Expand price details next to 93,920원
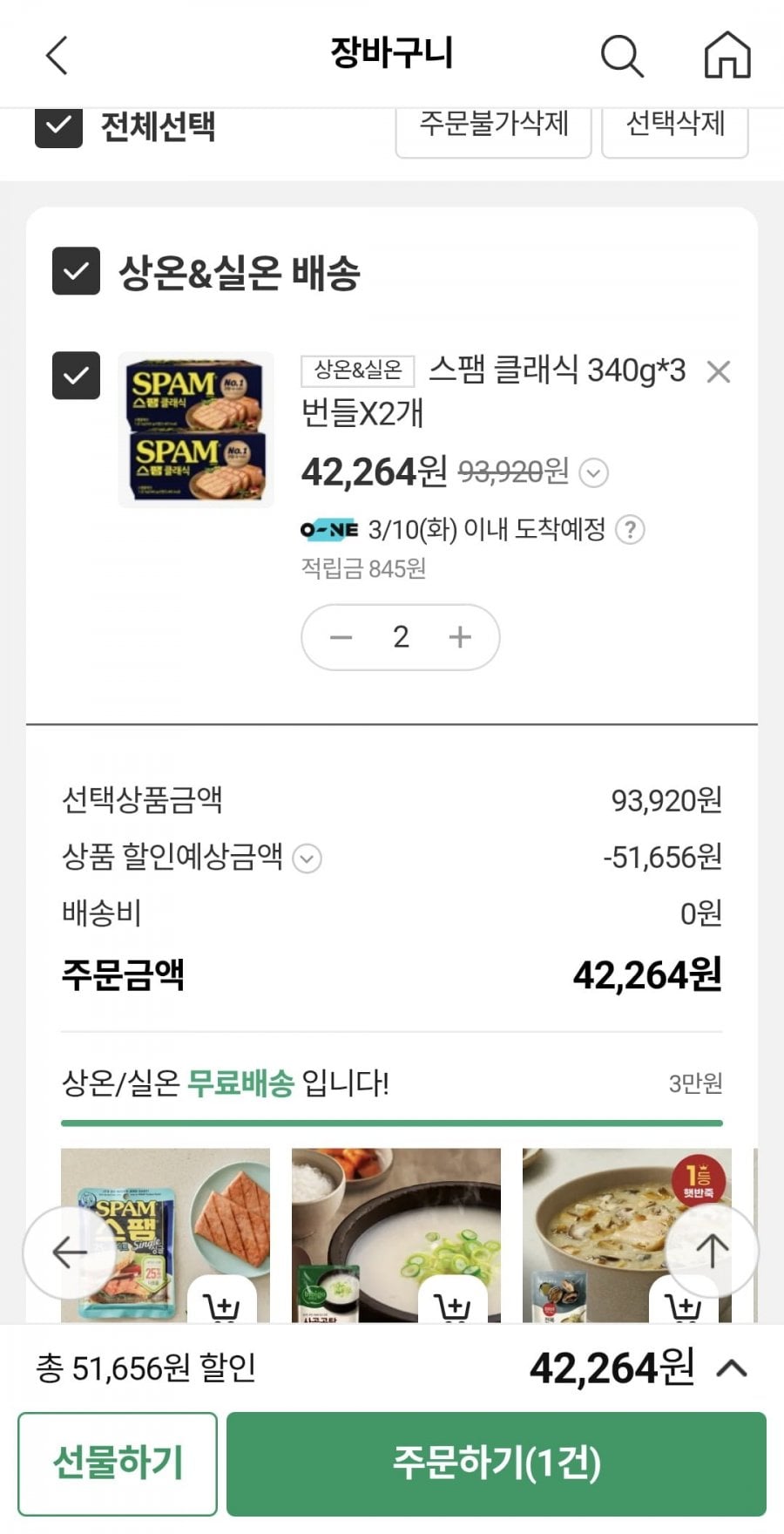This screenshot has height=1534, width=784. [593, 473]
